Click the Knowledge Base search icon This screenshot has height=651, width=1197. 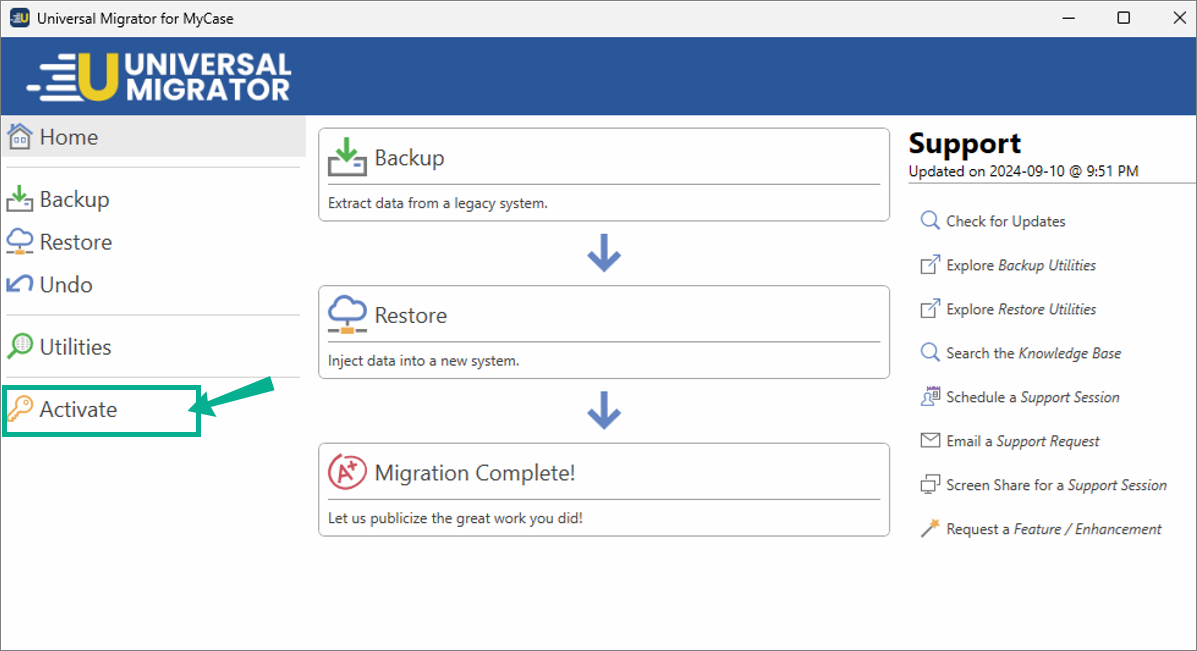click(930, 353)
